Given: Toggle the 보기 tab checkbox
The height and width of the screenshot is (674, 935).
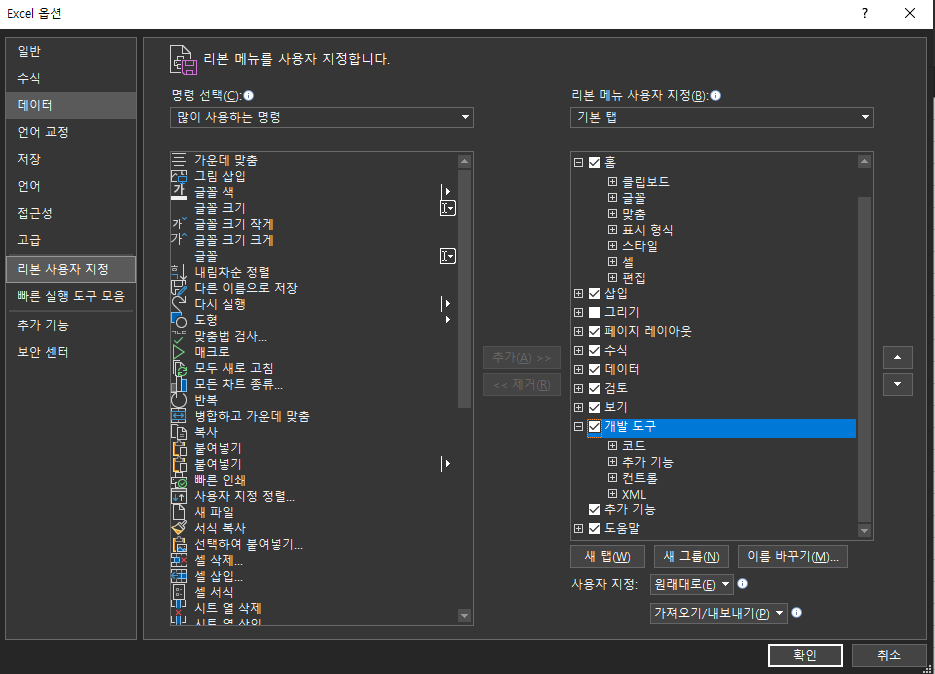Looking at the screenshot, I should 595,407.
